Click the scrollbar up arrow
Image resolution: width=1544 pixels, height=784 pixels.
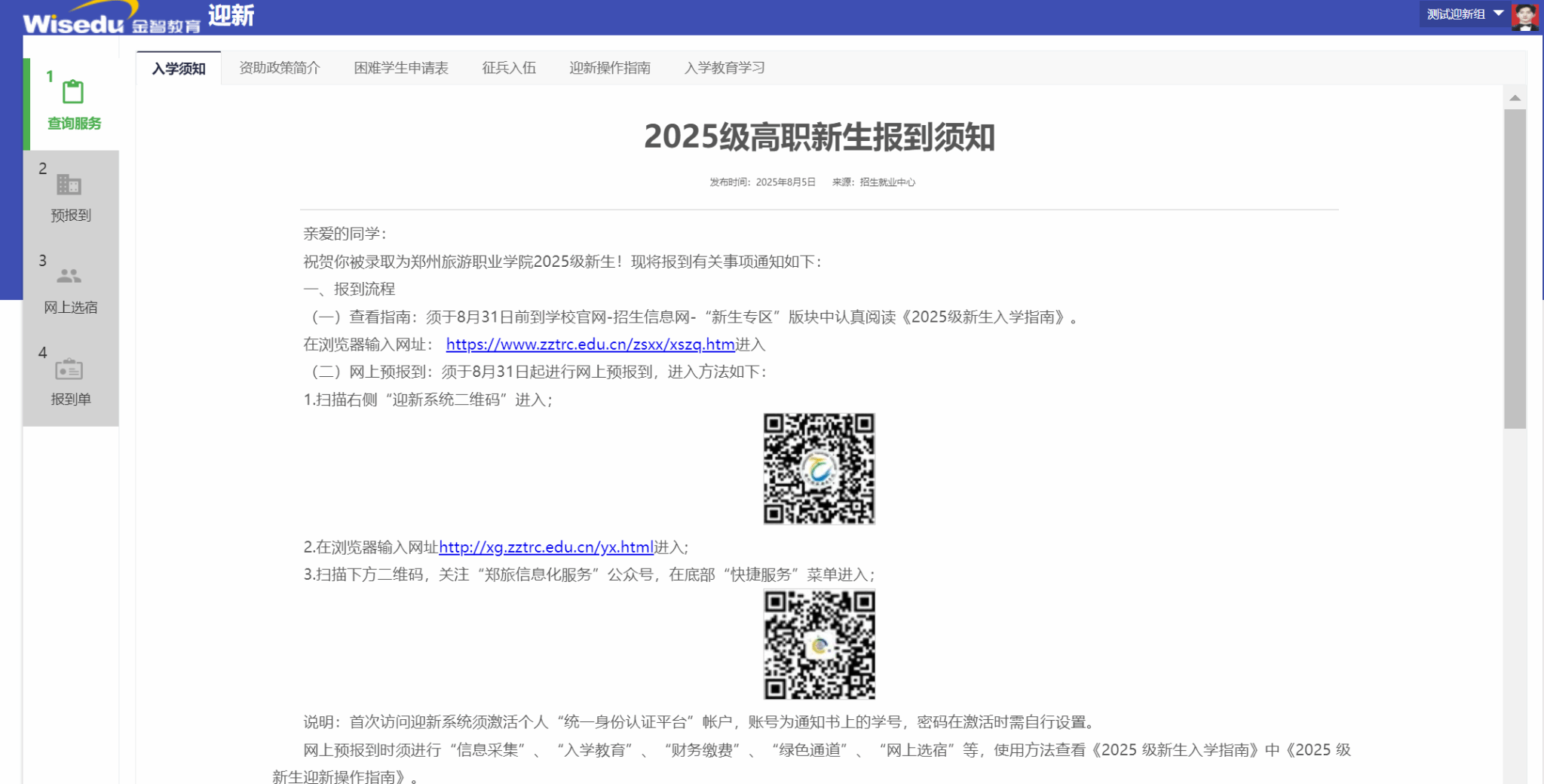point(1515,98)
